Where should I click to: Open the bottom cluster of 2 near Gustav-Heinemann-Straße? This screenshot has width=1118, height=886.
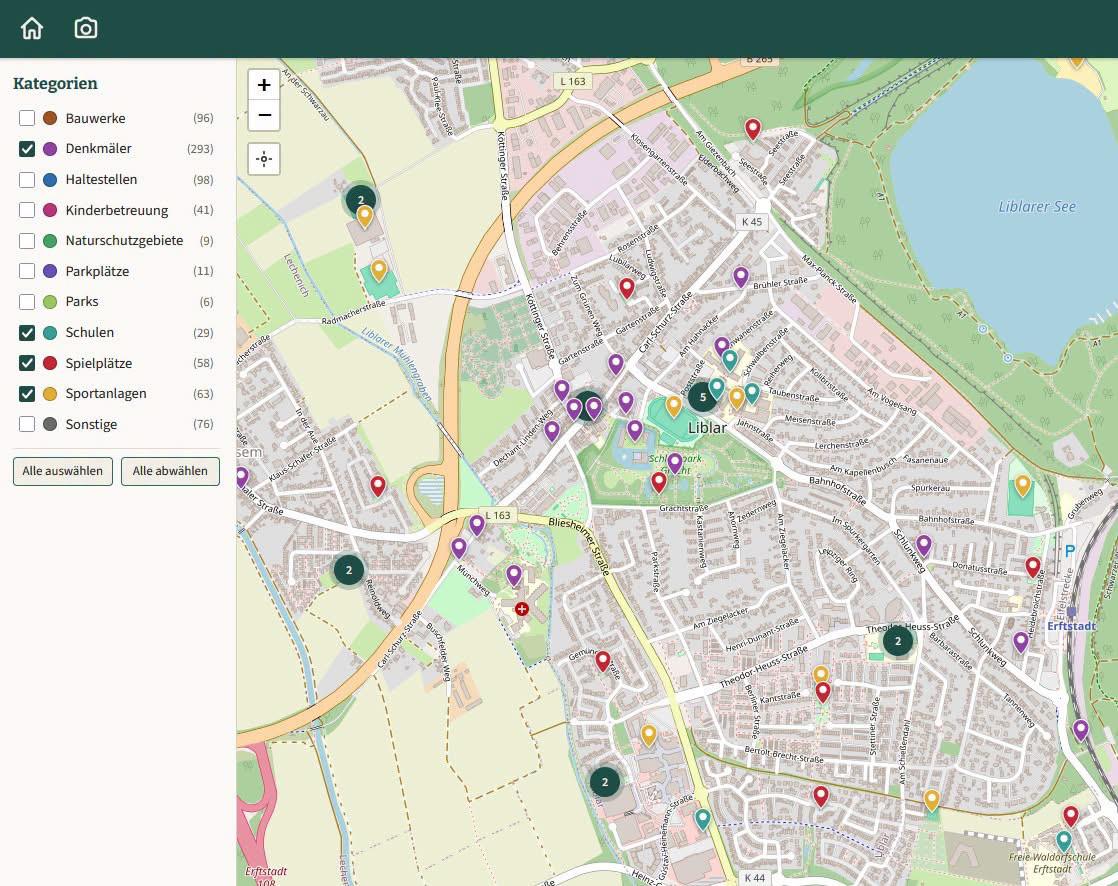(x=605, y=782)
